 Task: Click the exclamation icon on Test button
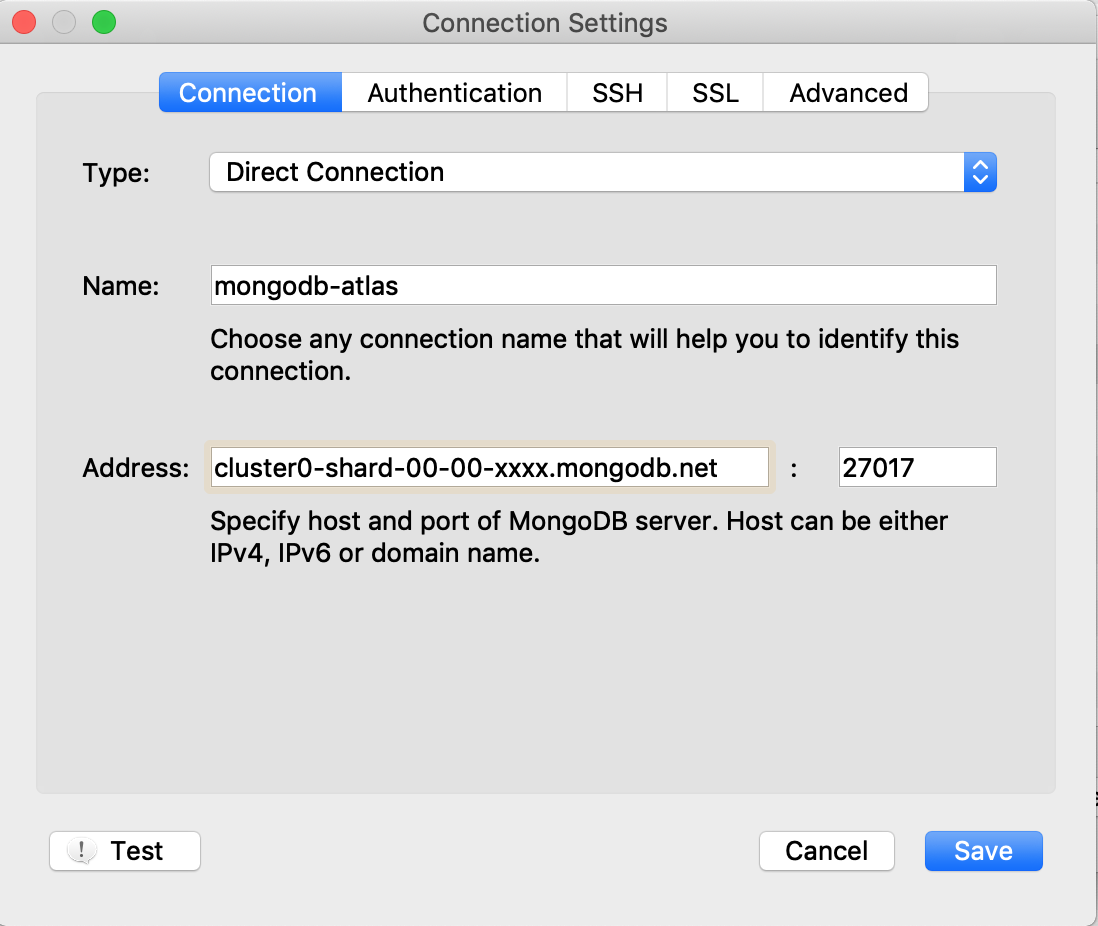pos(82,851)
